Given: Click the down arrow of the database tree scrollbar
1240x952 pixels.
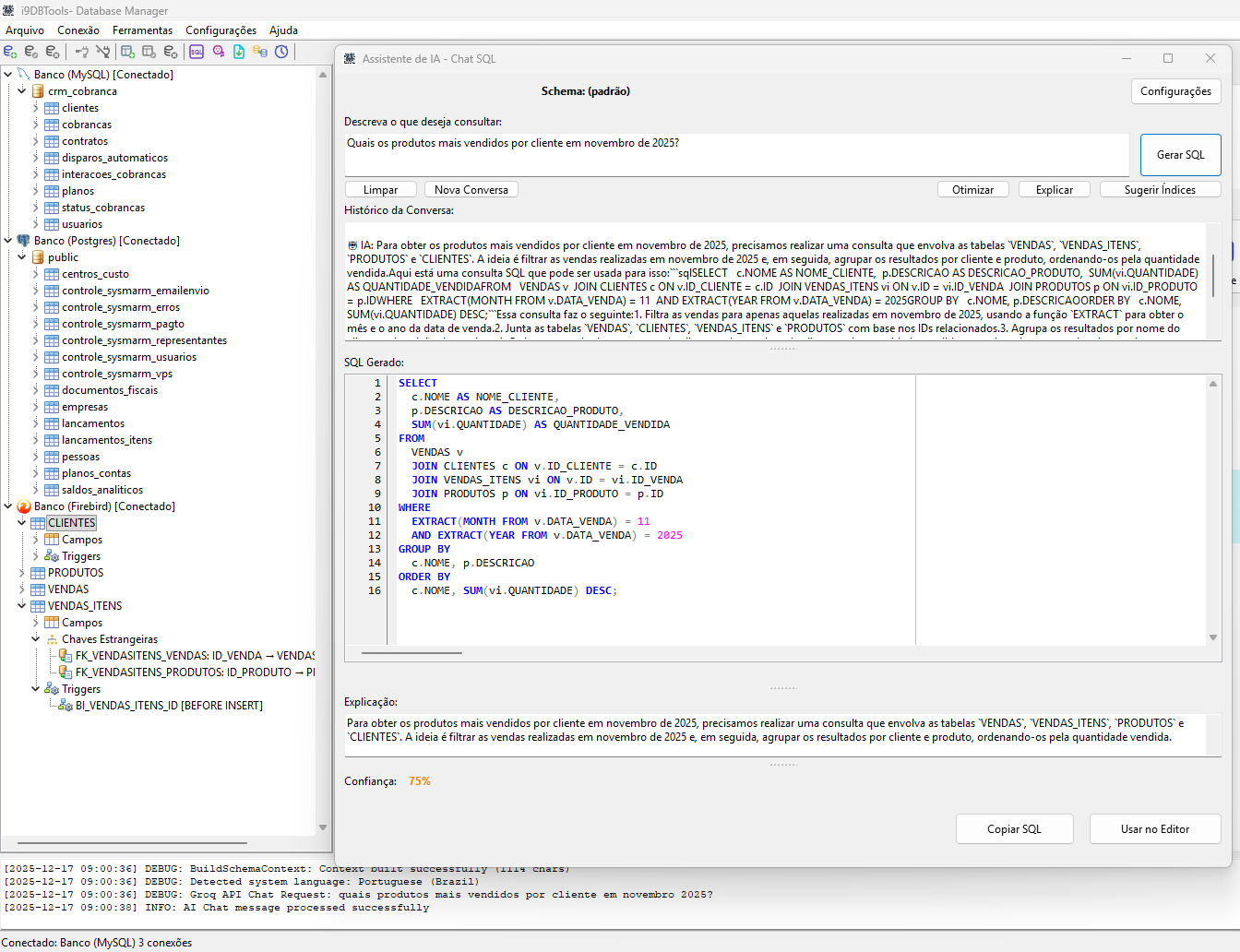Looking at the screenshot, I should coord(323,827).
